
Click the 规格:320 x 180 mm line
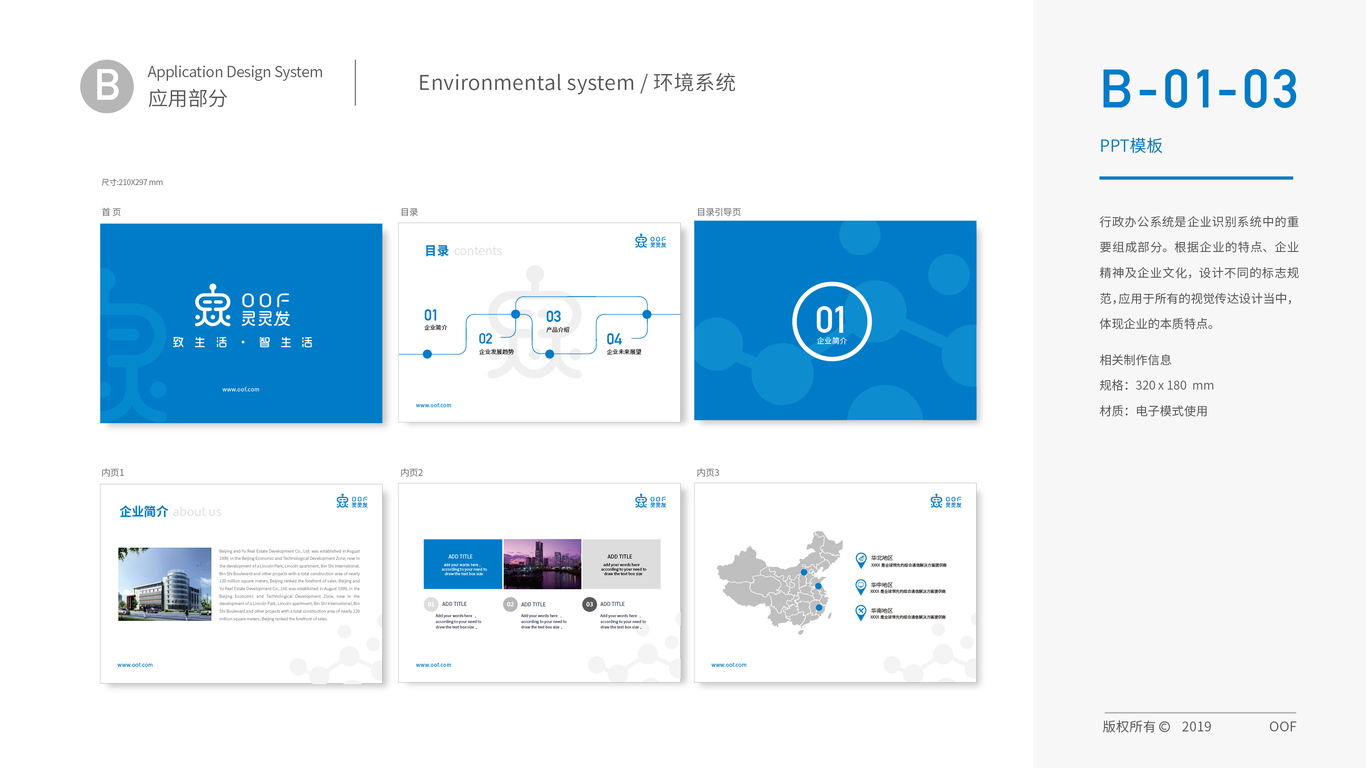coord(1157,385)
